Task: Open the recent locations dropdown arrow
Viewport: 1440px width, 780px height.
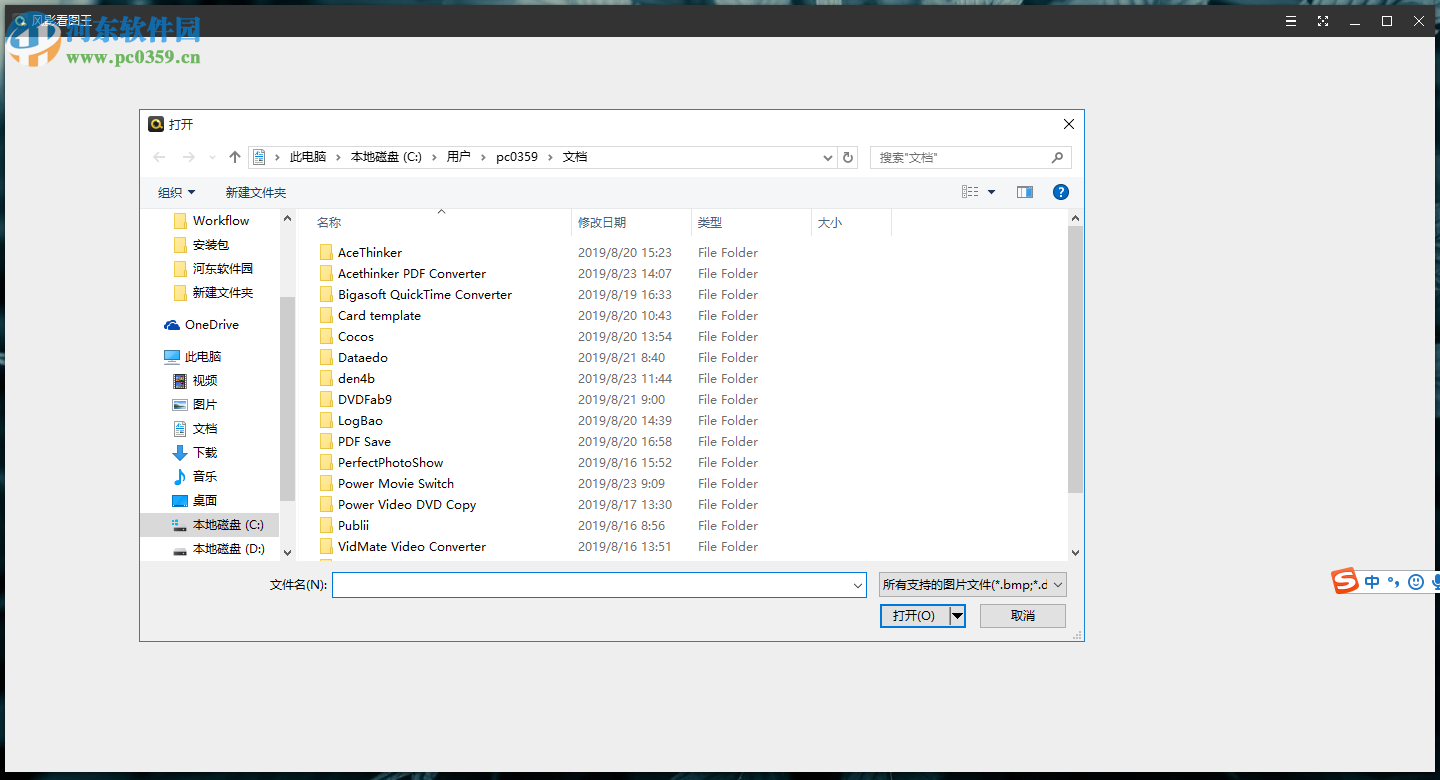Action: [x=212, y=157]
